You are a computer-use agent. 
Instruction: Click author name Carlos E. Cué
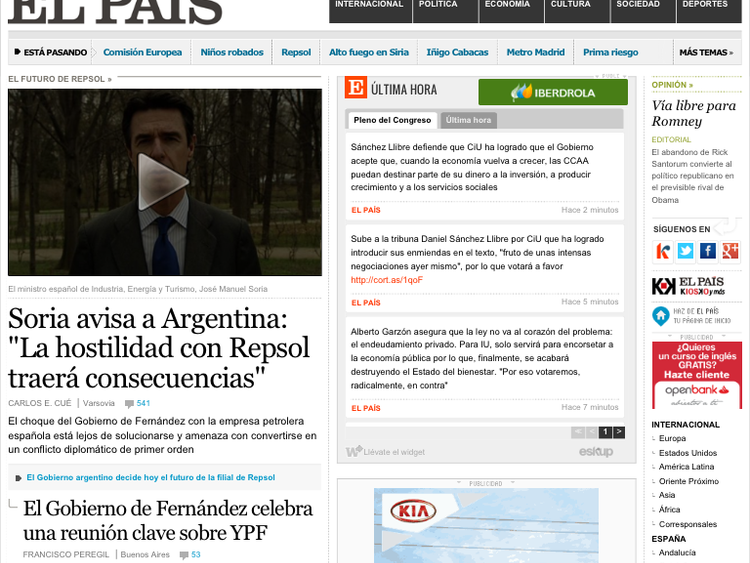pyautogui.click(x=40, y=403)
